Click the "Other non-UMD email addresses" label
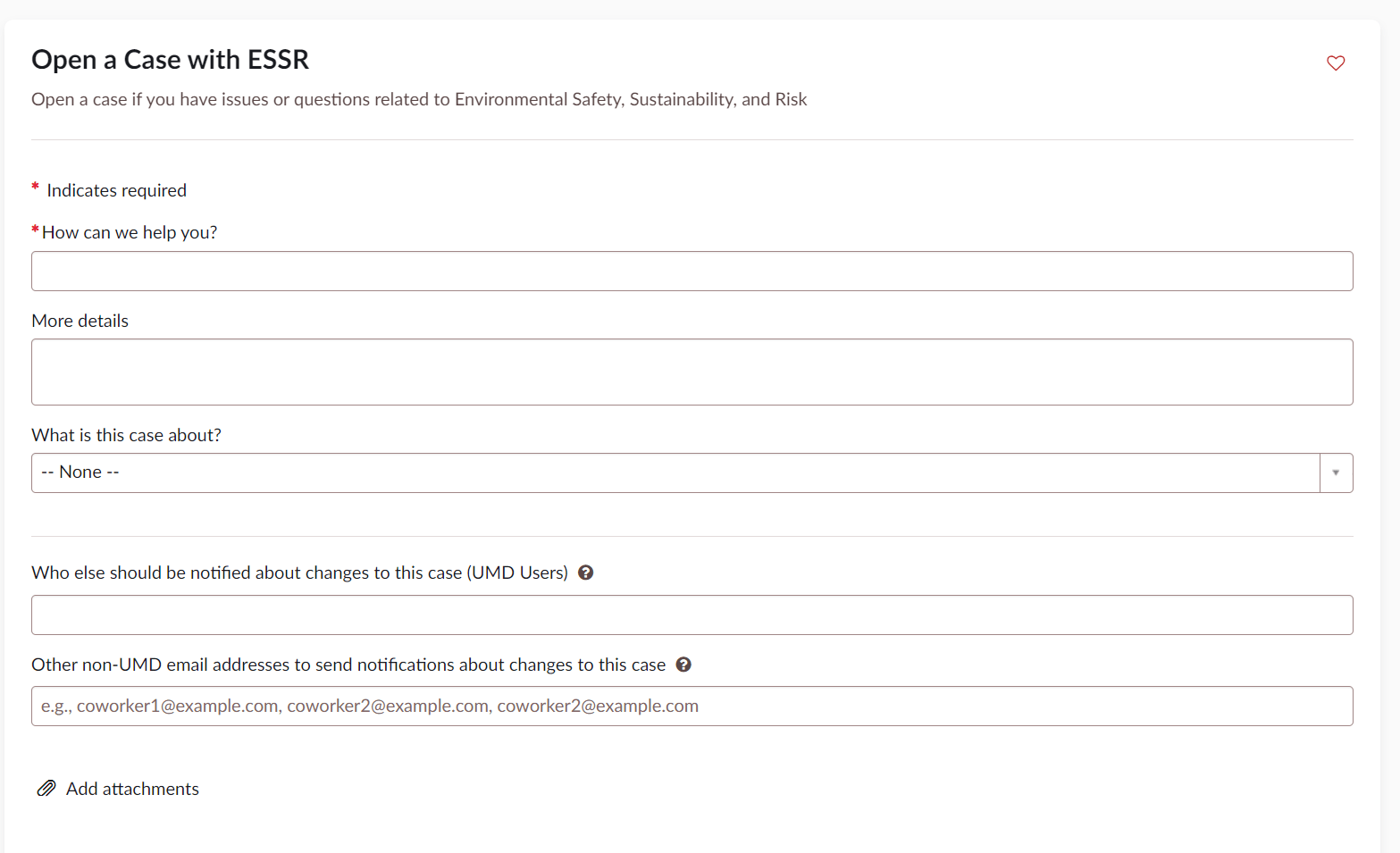This screenshot has height=853, width=1400. pos(348,665)
